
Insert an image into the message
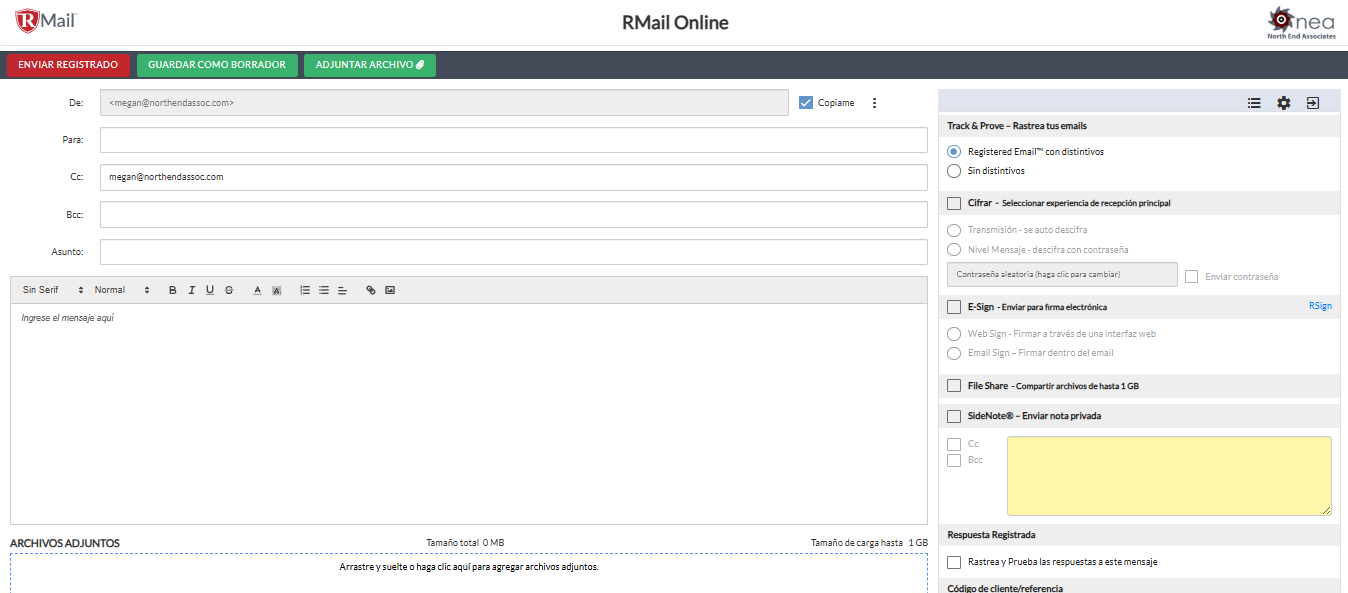(x=390, y=290)
